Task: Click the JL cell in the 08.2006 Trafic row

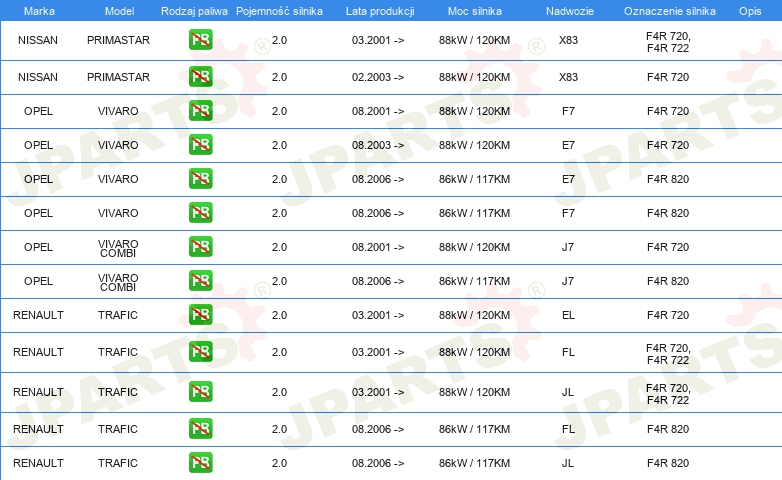Action: point(568,463)
